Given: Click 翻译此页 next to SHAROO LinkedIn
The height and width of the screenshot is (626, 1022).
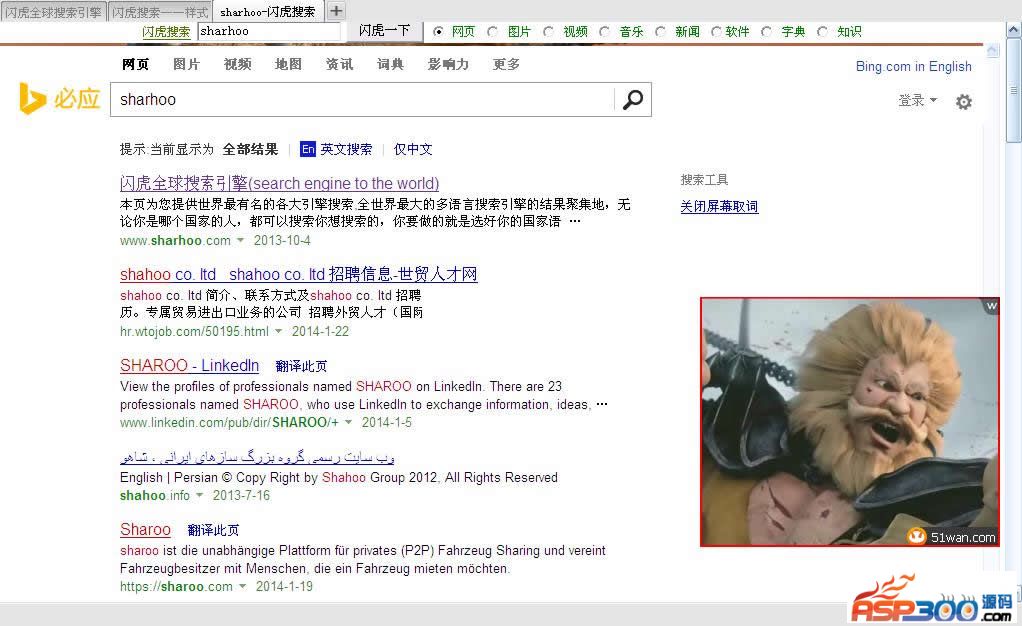Looking at the screenshot, I should click(x=301, y=366).
